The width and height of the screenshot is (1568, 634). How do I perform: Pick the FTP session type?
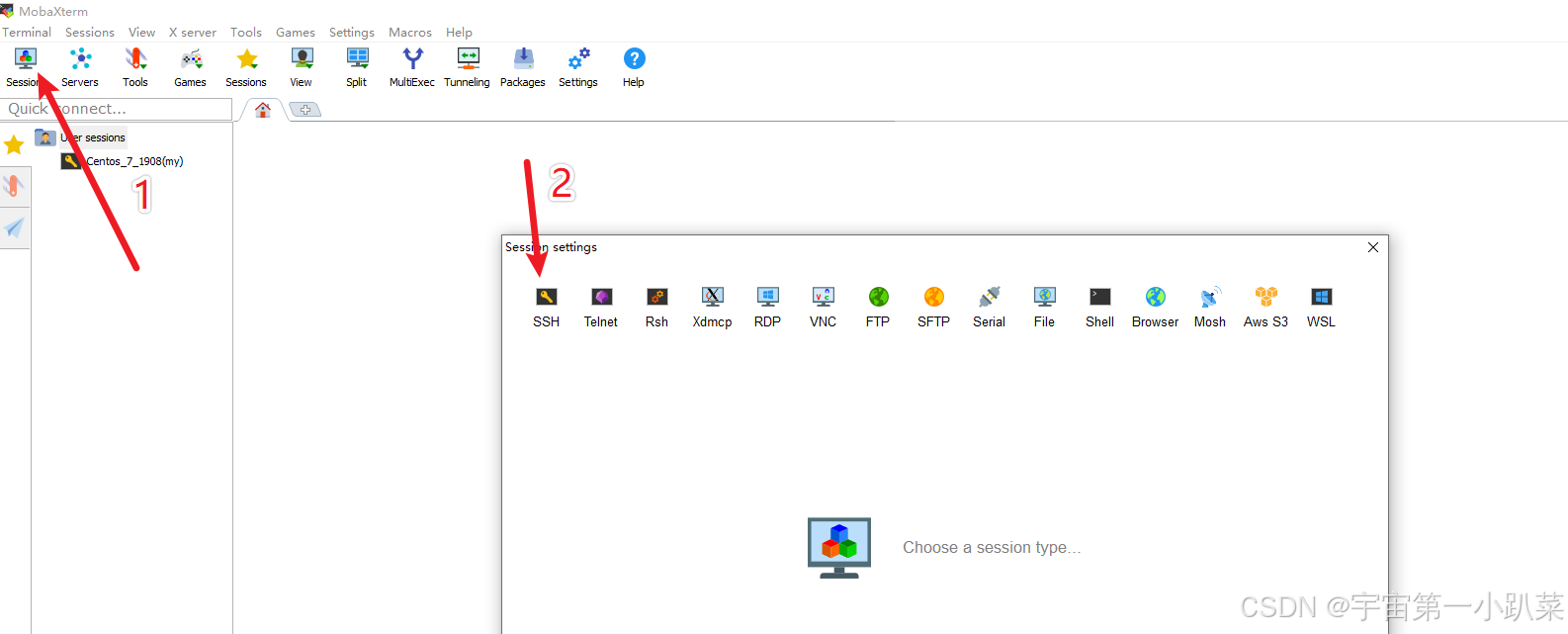(x=878, y=308)
